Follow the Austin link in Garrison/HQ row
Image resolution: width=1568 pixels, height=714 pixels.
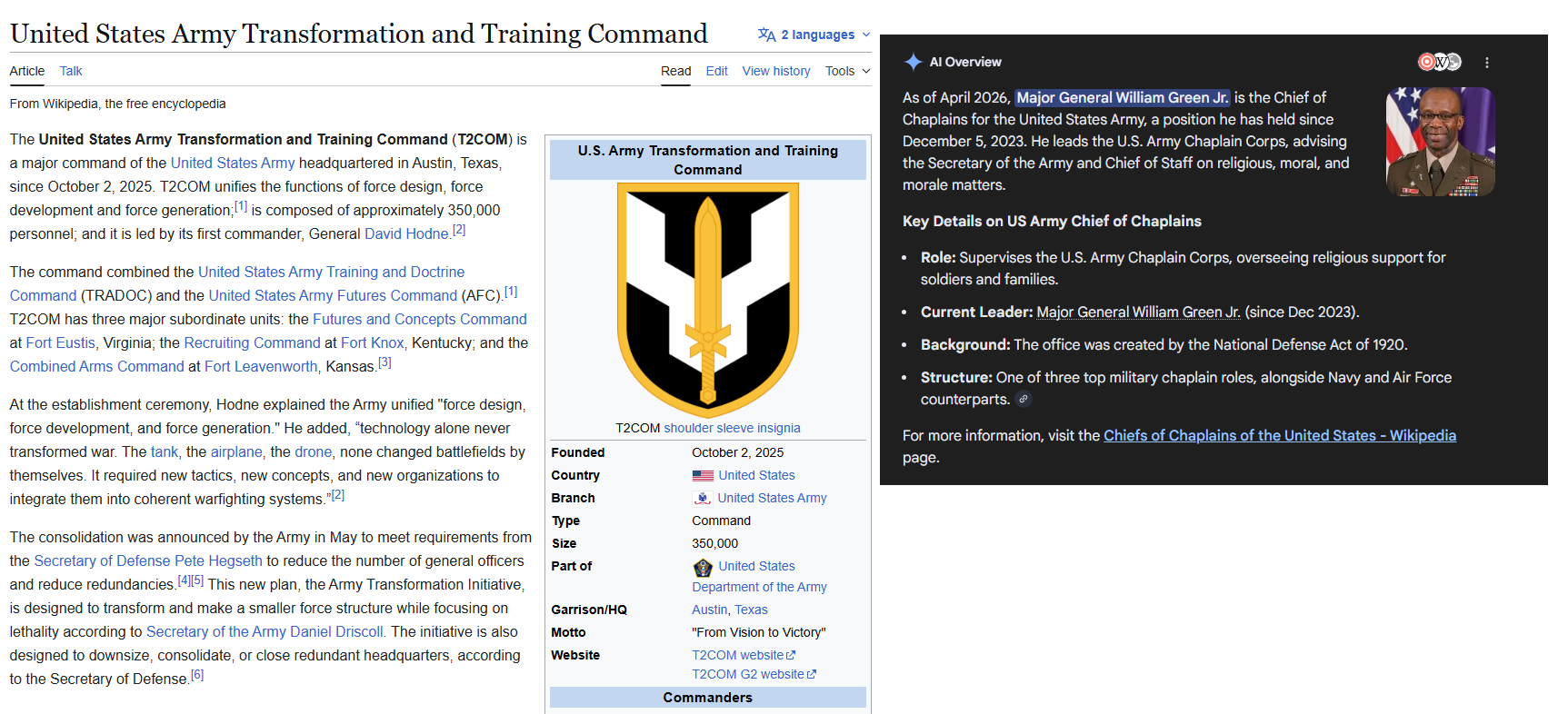(710, 610)
